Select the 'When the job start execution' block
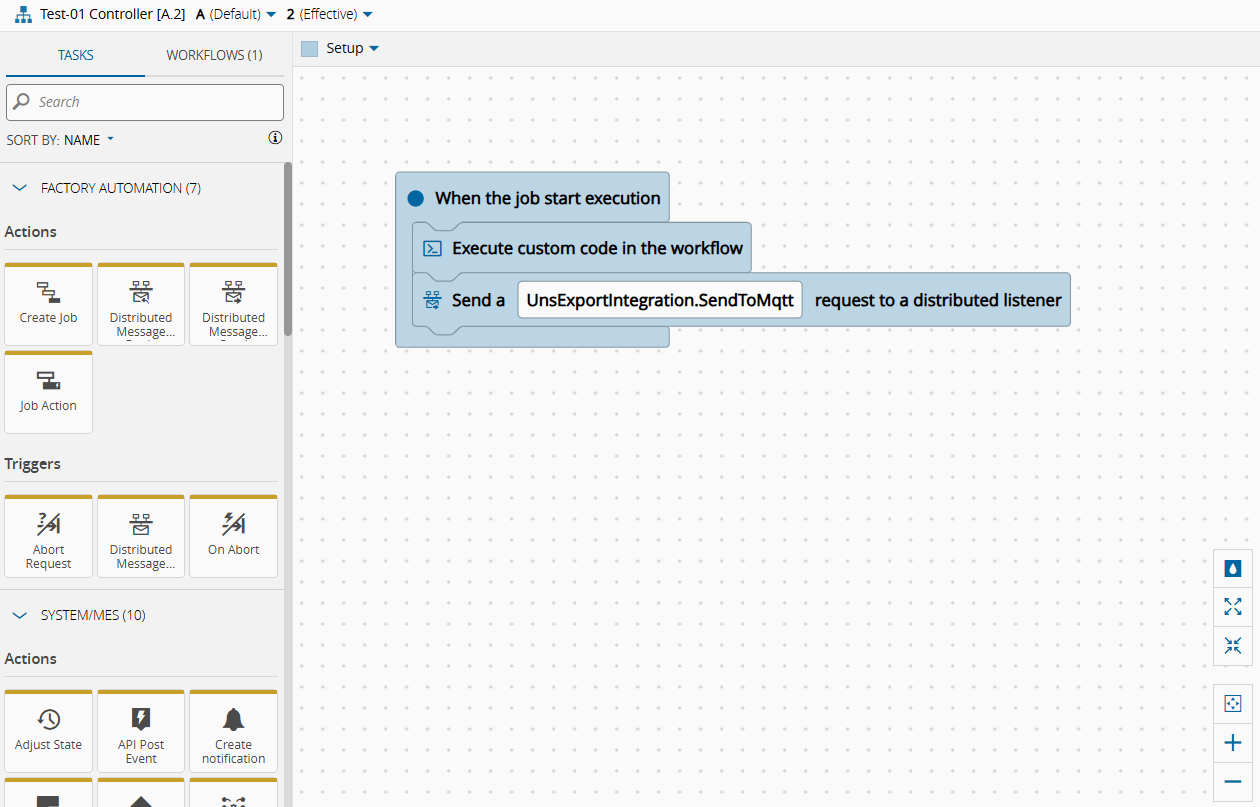 pyautogui.click(x=532, y=198)
